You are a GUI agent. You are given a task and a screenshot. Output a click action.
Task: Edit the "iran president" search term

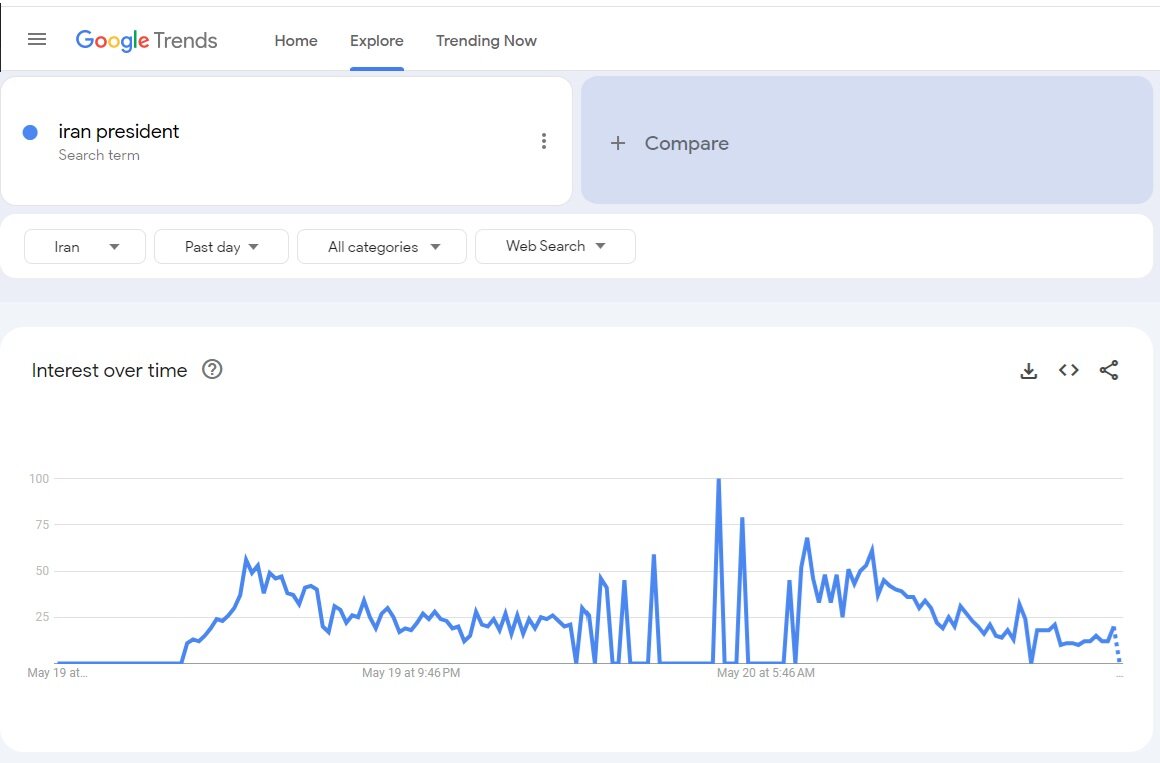(119, 132)
